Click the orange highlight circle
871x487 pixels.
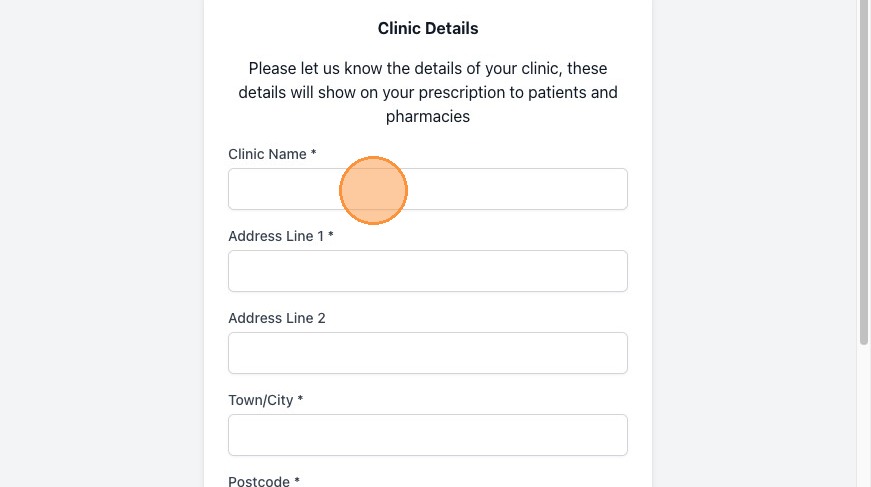[x=373, y=190]
